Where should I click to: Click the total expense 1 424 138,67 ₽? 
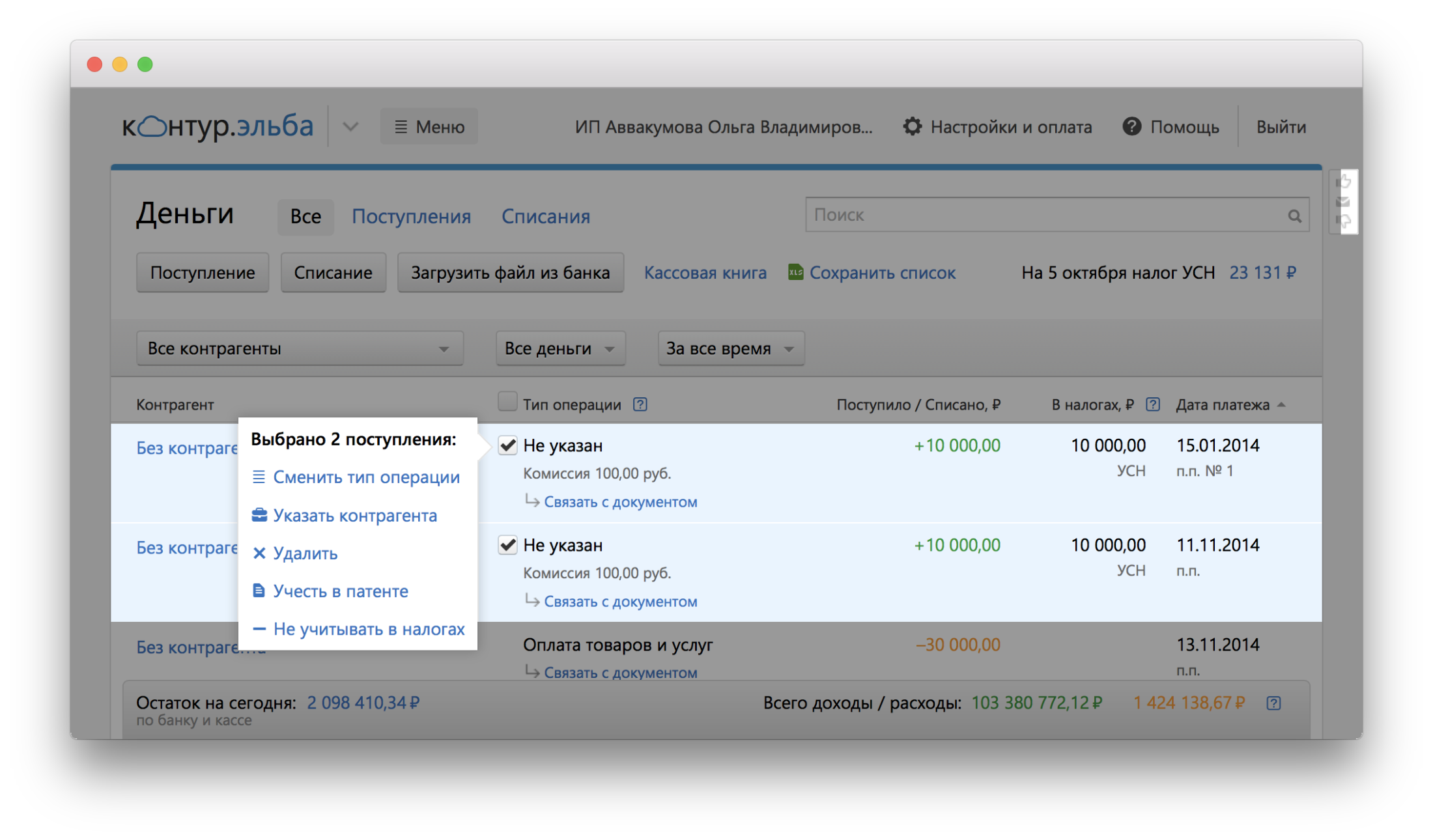tap(1189, 703)
